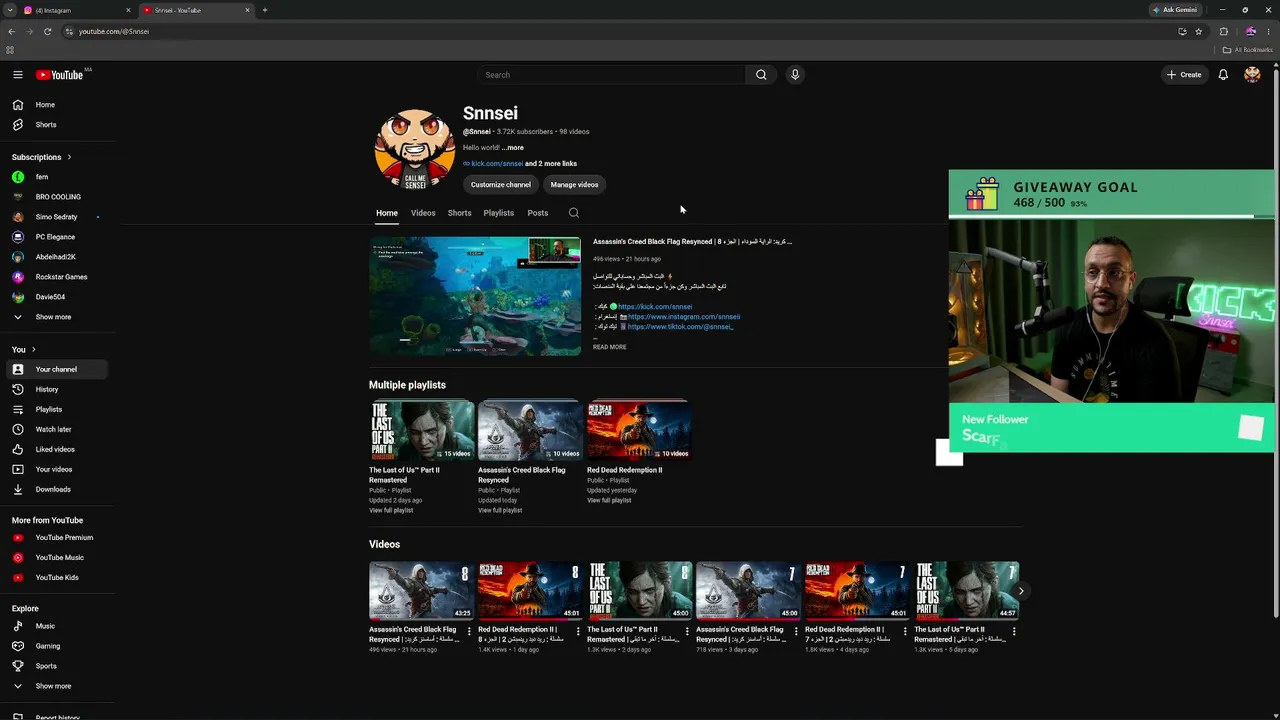Open the YouTube guide hamburger menu
Viewport: 1280px width, 720px height.
click(17, 75)
